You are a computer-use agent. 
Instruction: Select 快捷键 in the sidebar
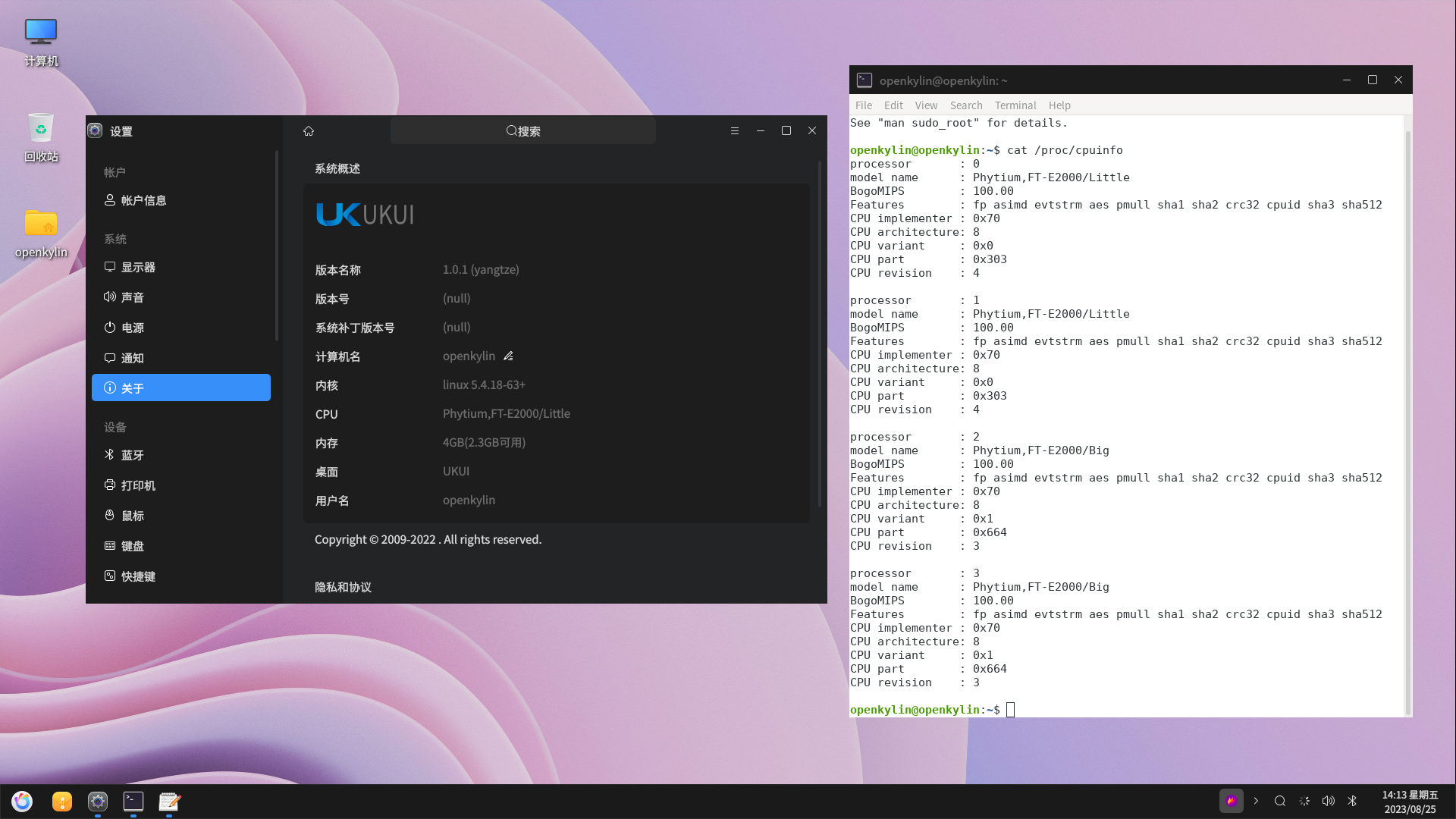(x=181, y=576)
